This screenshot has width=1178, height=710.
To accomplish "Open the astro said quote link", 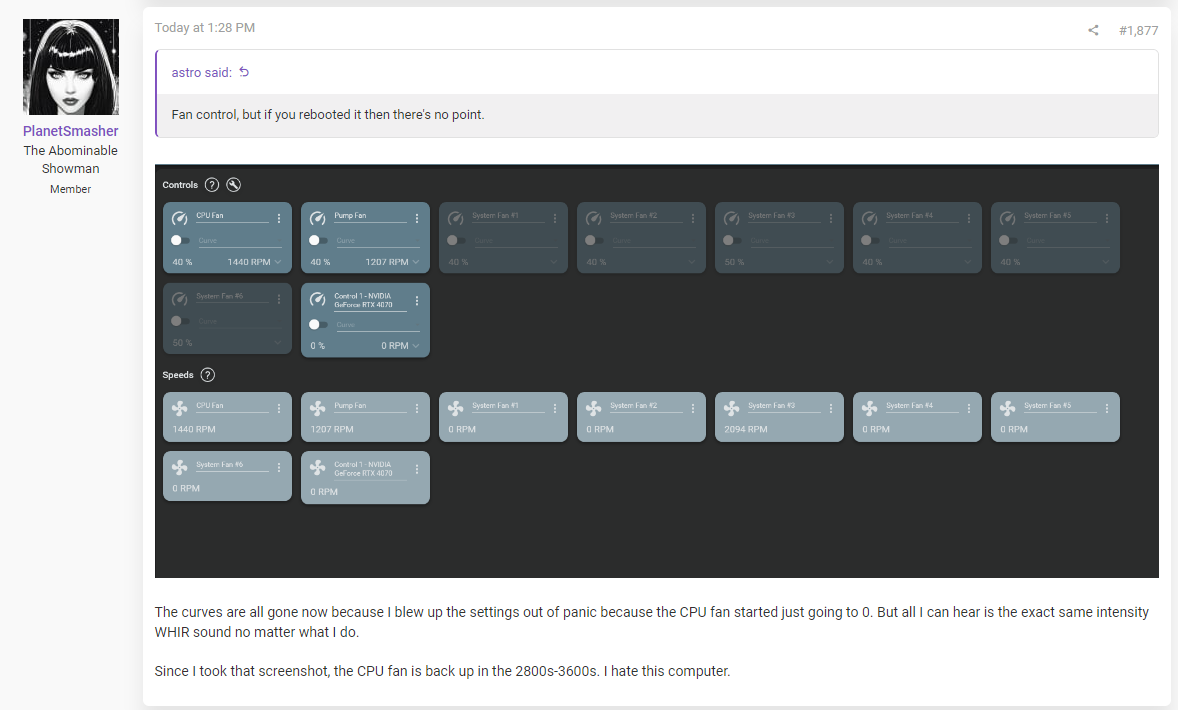I will [x=201, y=72].
